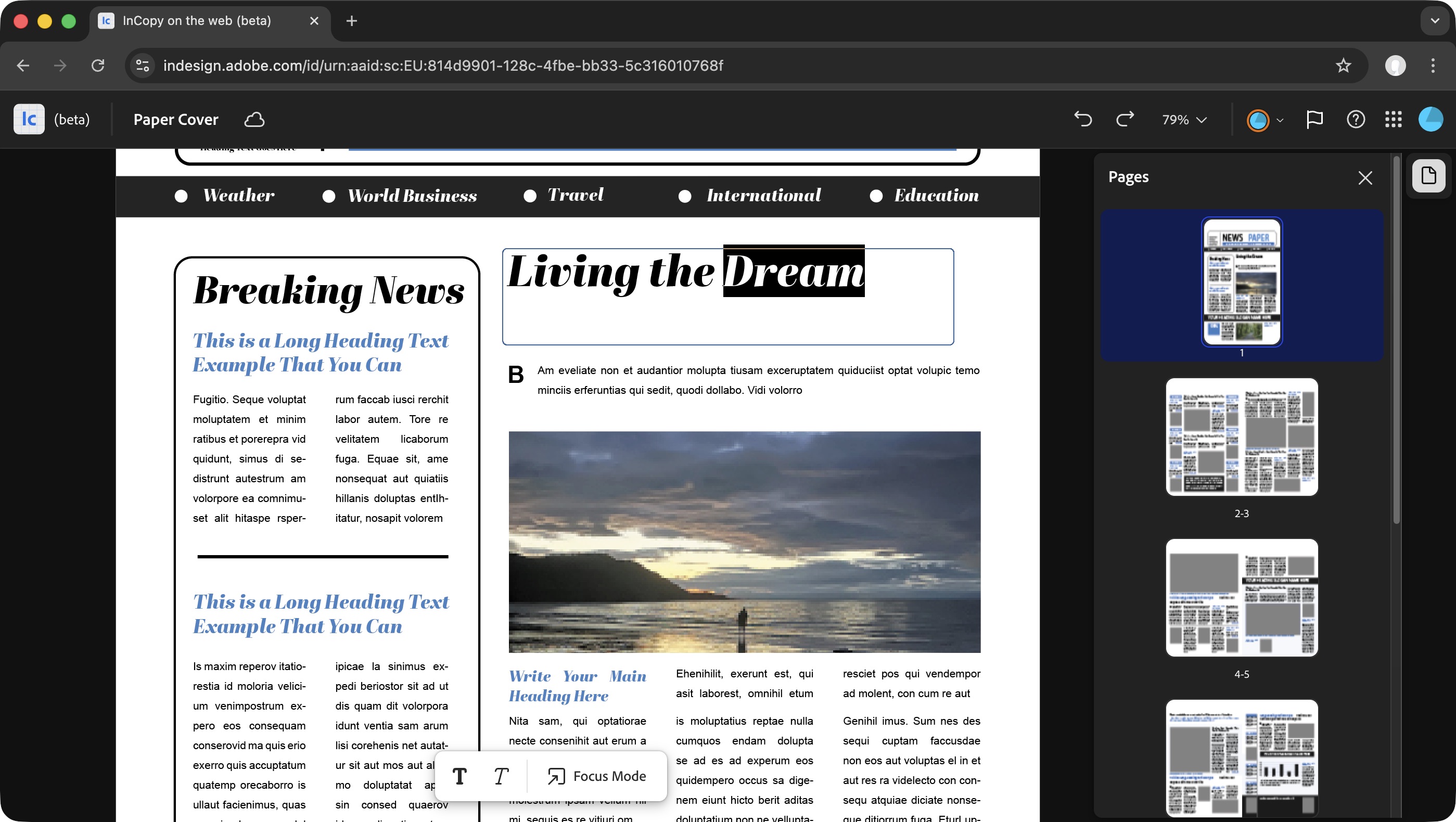Image resolution: width=1456 pixels, height=822 pixels.
Task: Click the second blue Long Heading Text subheading
Action: (x=321, y=614)
